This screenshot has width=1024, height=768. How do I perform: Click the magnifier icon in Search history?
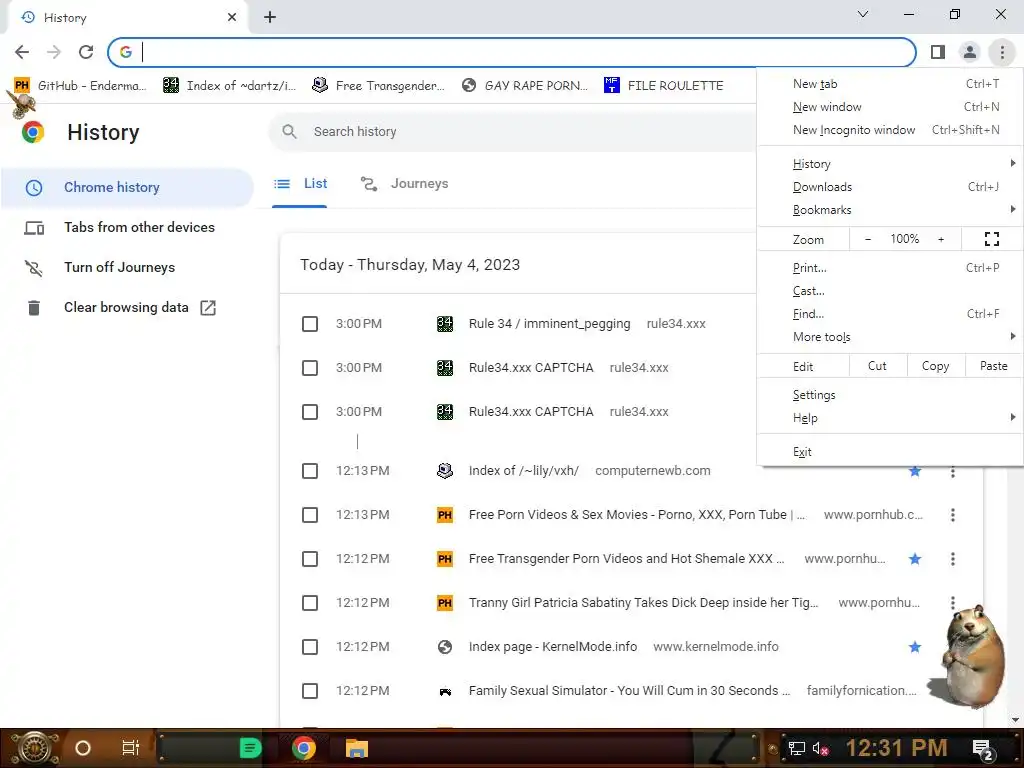(x=289, y=131)
